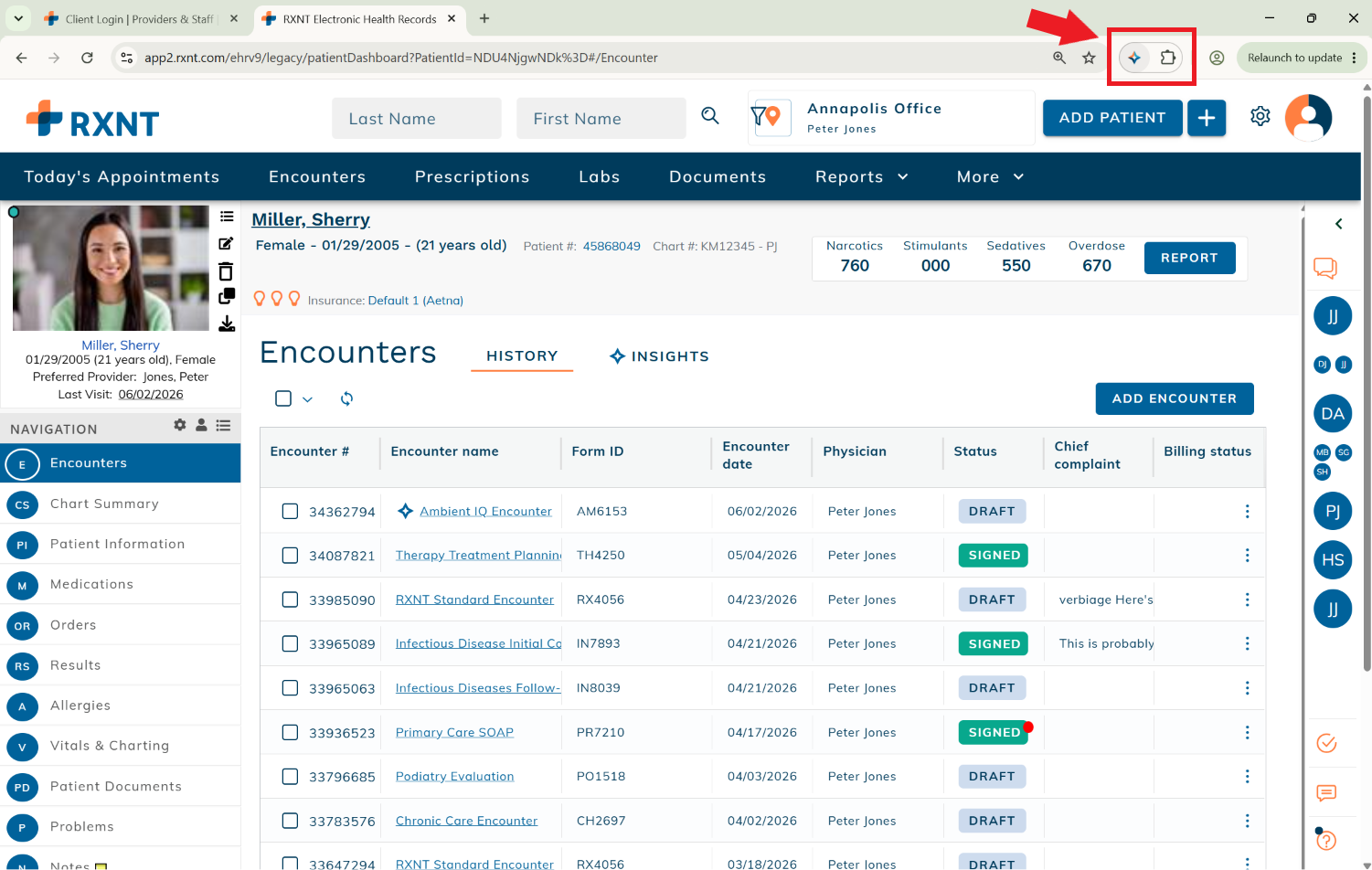Image resolution: width=1372 pixels, height=870 pixels.
Task: Check the box for encounter 33796685
Action: [x=290, y=776]
